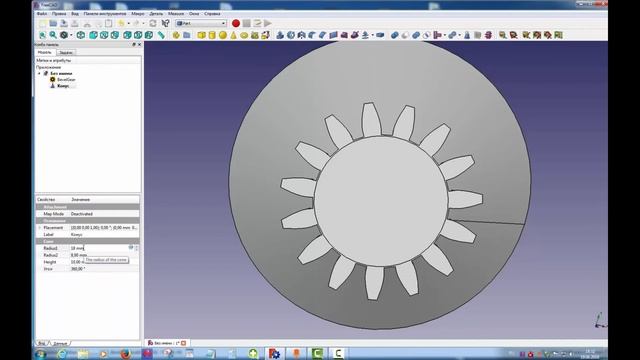Create a cylinder primitive
This screenshot has height=360, width=640.
pos(212,35)
